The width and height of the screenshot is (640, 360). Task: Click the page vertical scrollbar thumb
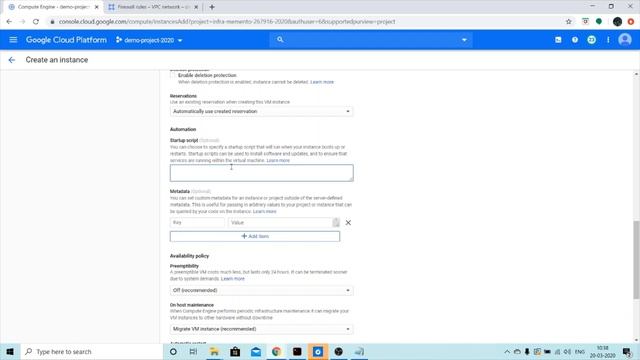pyautogui.click(x=636, y=260)
